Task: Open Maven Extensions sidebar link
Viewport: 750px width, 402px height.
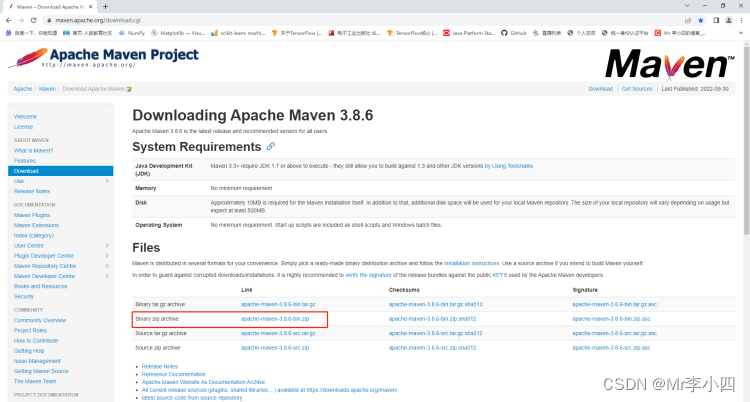Action: (x=36, y=225)
